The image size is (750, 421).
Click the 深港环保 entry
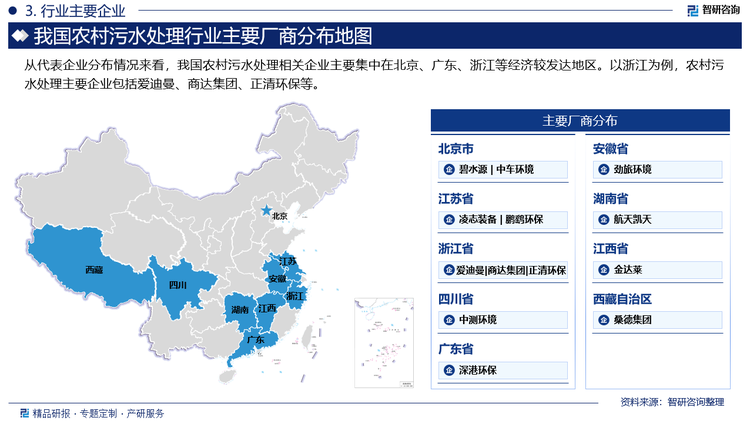503,370
